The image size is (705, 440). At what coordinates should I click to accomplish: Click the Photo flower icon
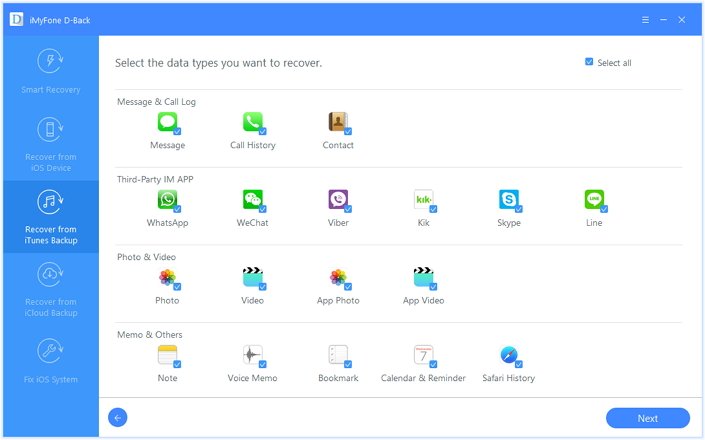tap(167, 277)
